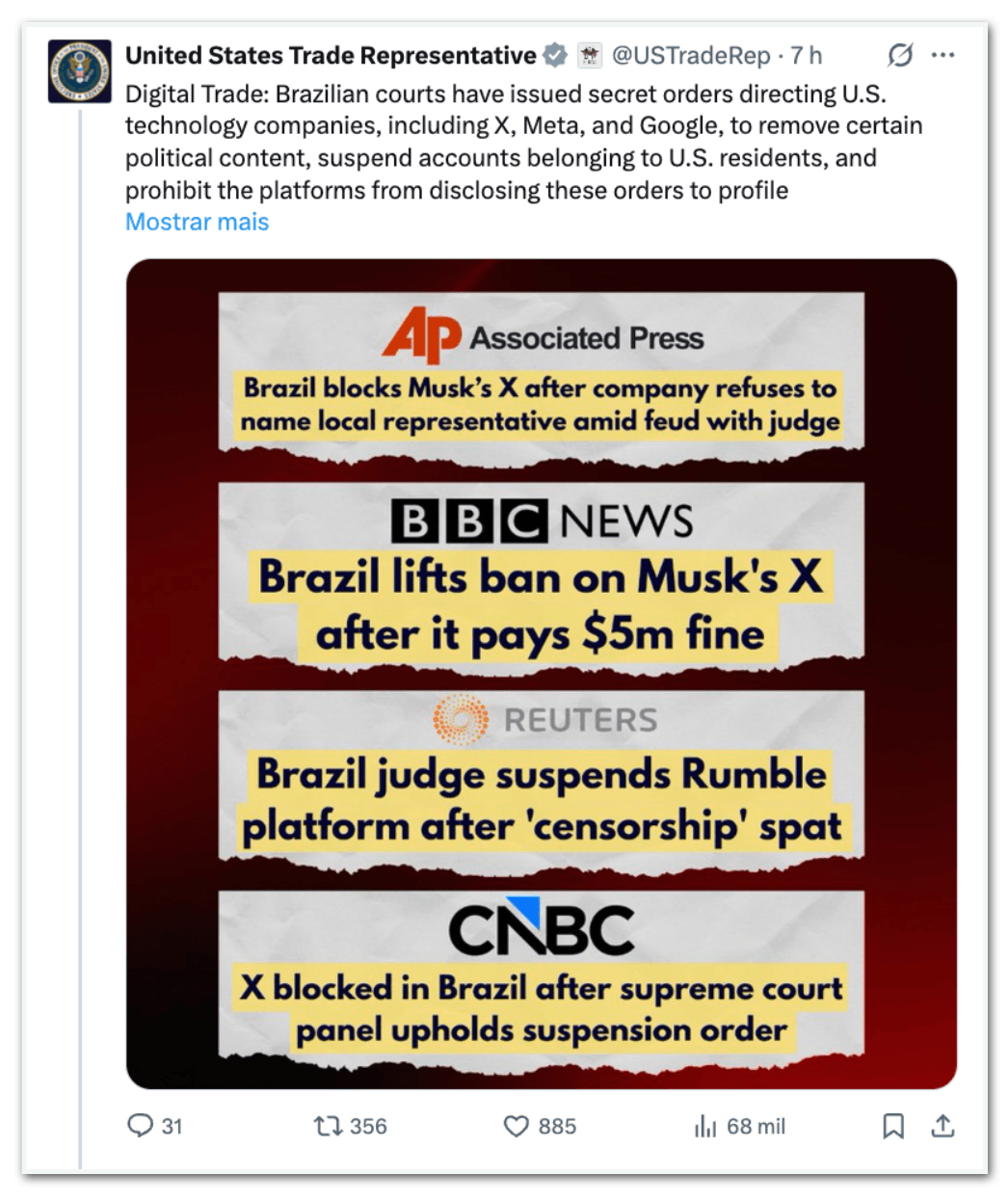
Task: Expand the tweet with Mostrar mais
Action: (198, 222)
